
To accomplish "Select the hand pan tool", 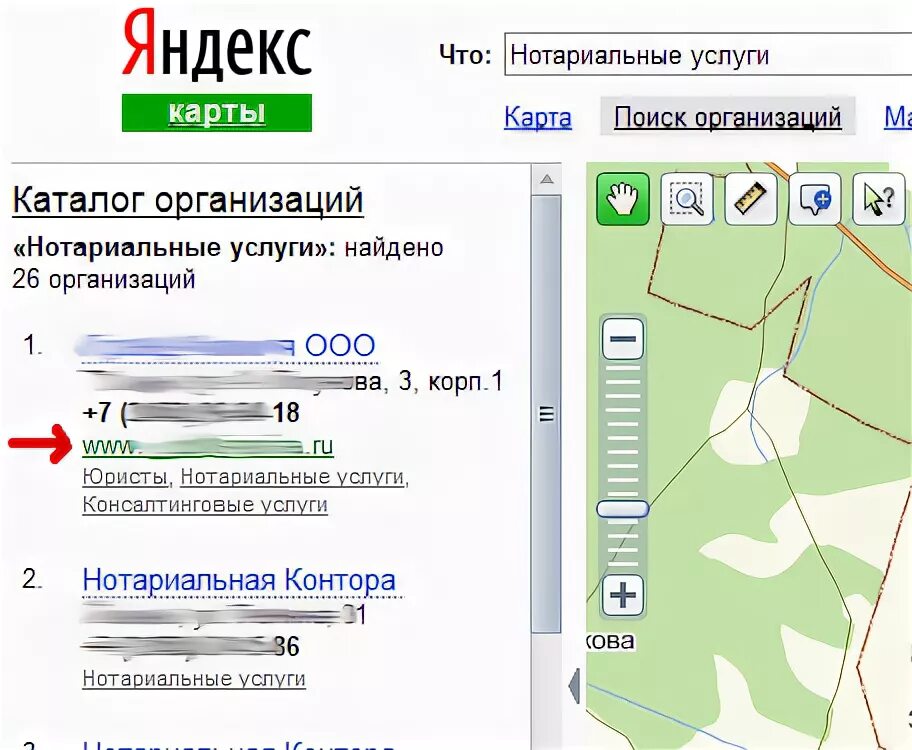I will (622, 199).
